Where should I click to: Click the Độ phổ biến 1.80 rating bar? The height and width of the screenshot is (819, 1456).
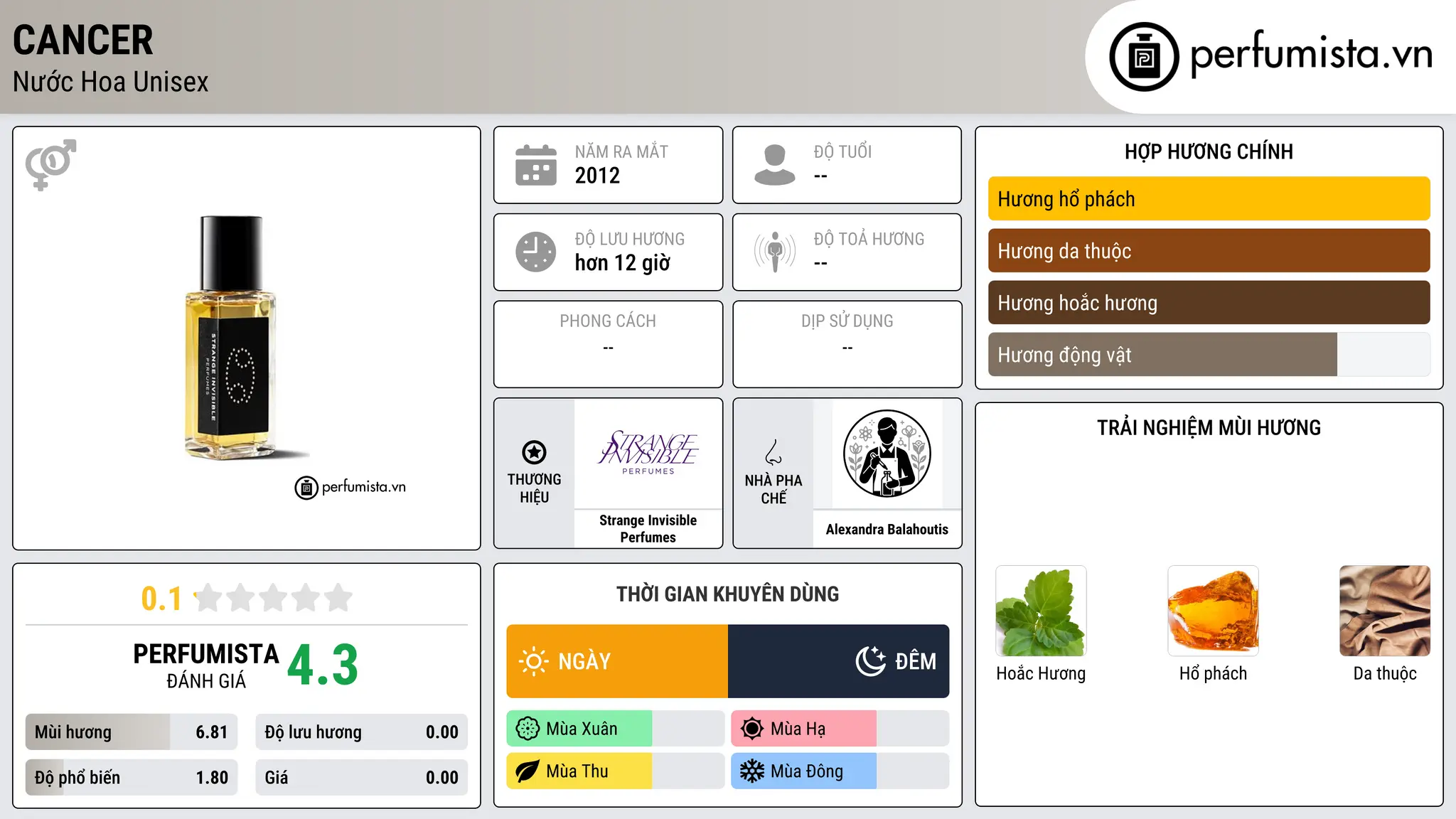click(132, 778)
